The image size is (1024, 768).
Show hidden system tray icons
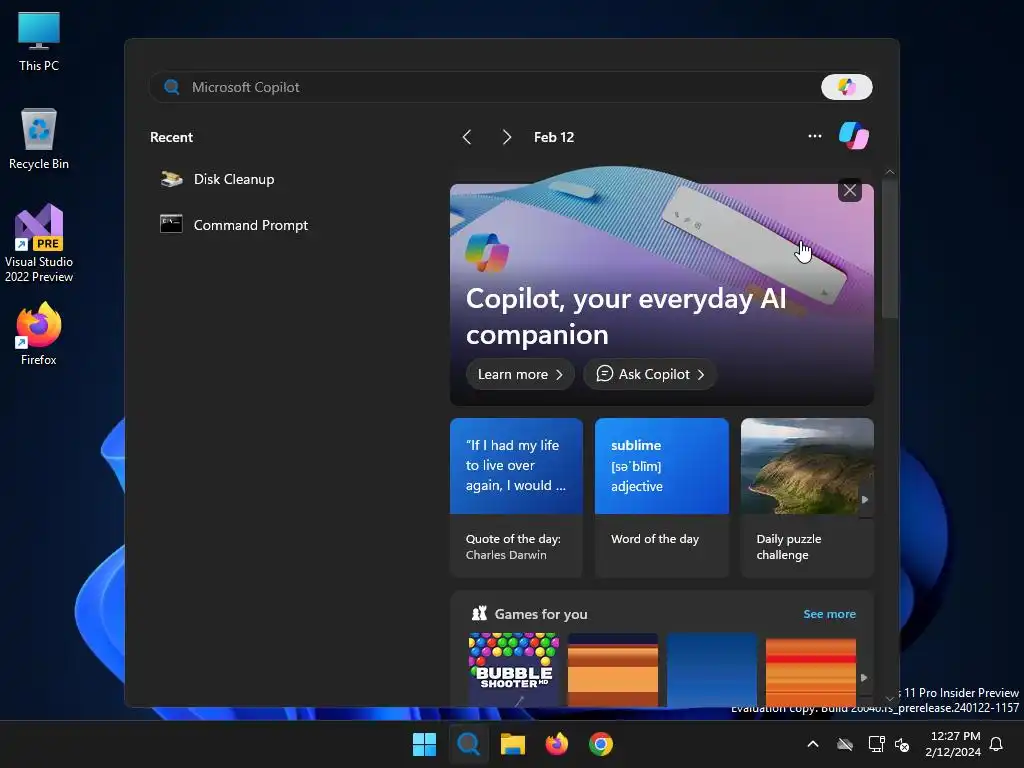[x=813, y=744]
